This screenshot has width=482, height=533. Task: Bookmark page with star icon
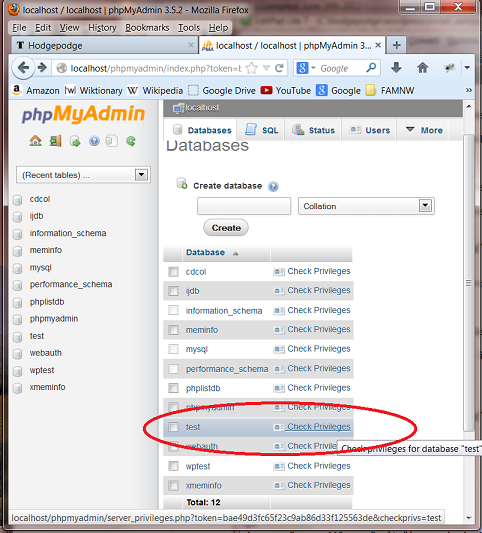click(x=251, y=68)
